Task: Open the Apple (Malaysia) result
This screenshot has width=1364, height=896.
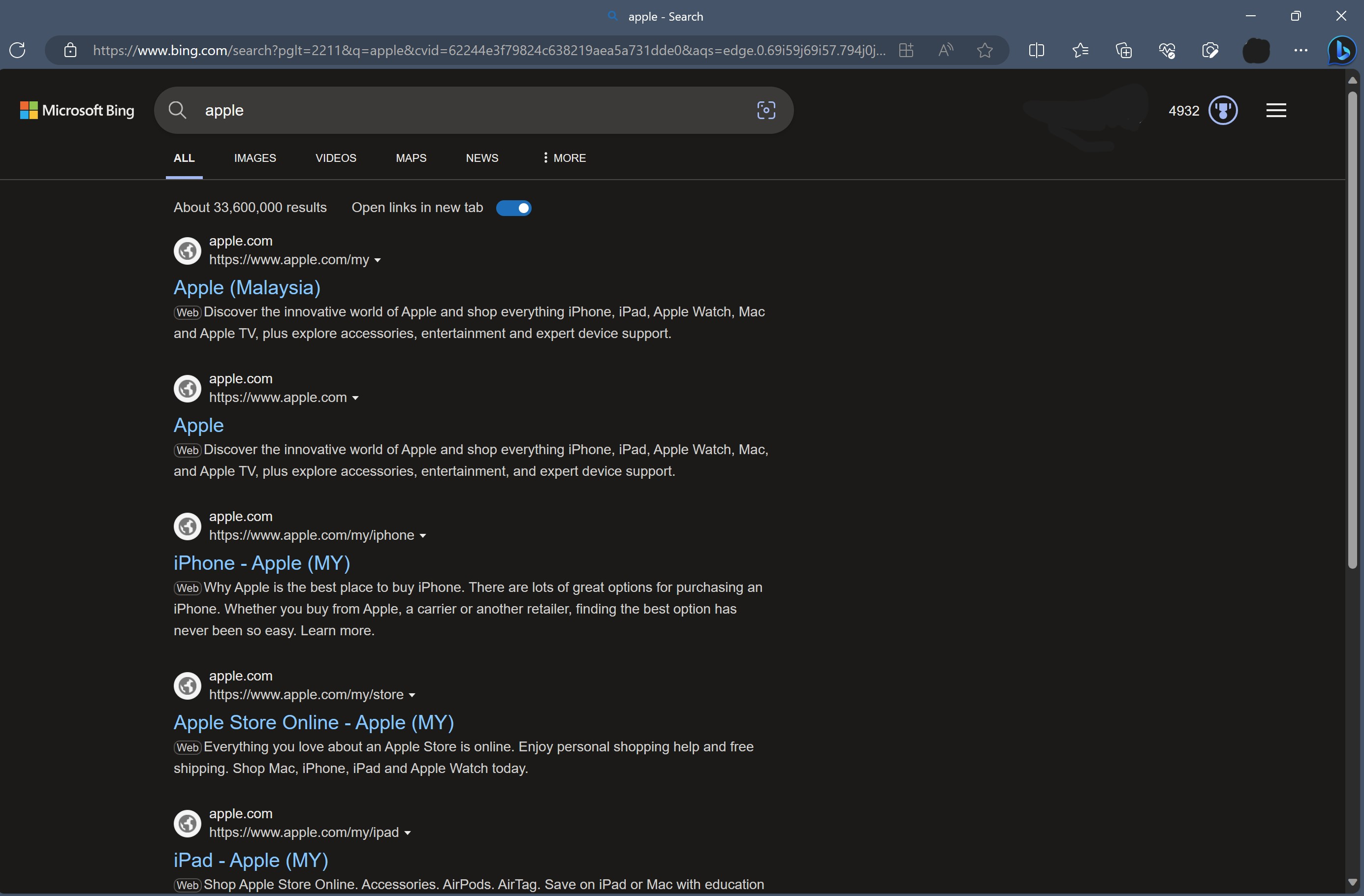Action: [x=247, y=287]
